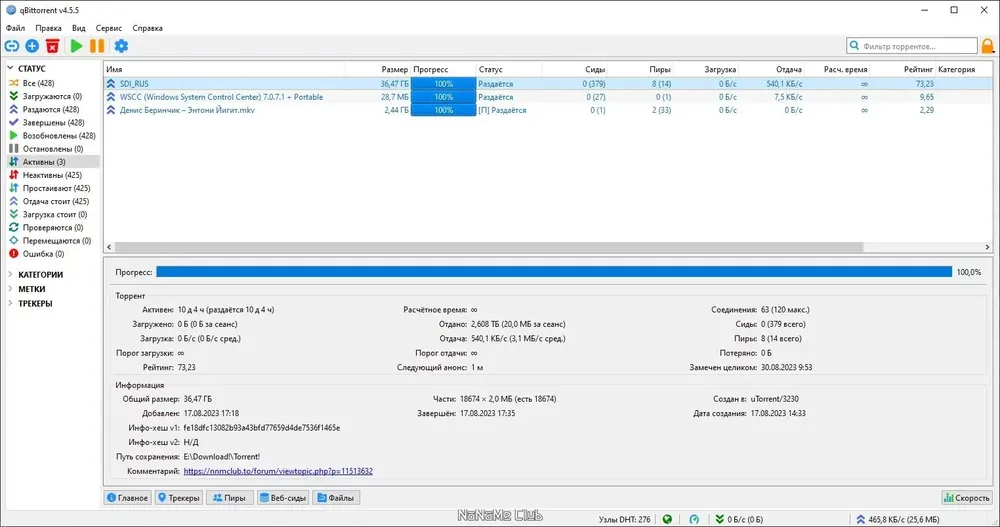Expand the МЕТКИ section
The width and height of the screenshot is (1000, 527).
tap(10, 289)
